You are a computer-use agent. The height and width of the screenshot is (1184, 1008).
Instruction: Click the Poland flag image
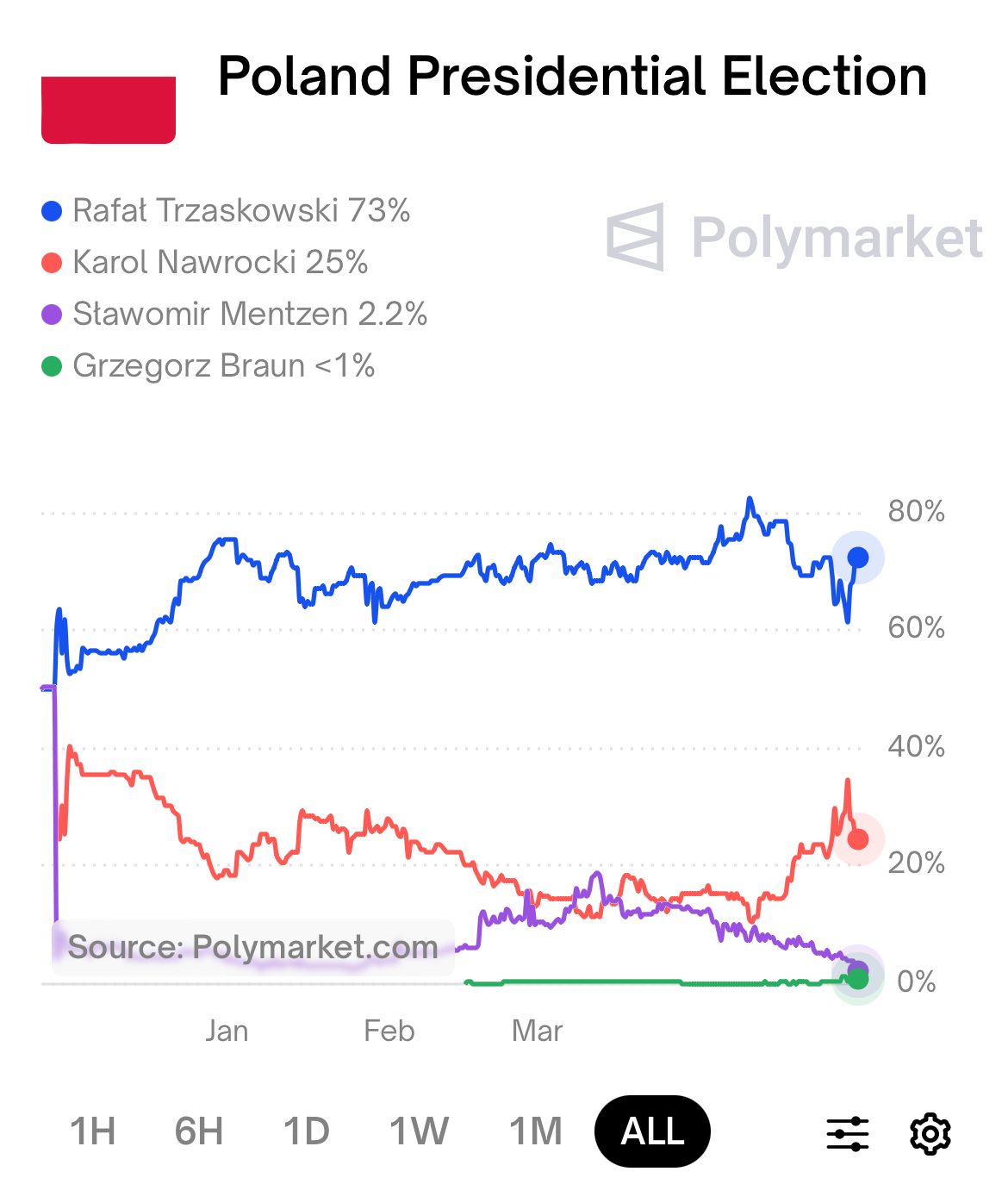click(109, 109)
